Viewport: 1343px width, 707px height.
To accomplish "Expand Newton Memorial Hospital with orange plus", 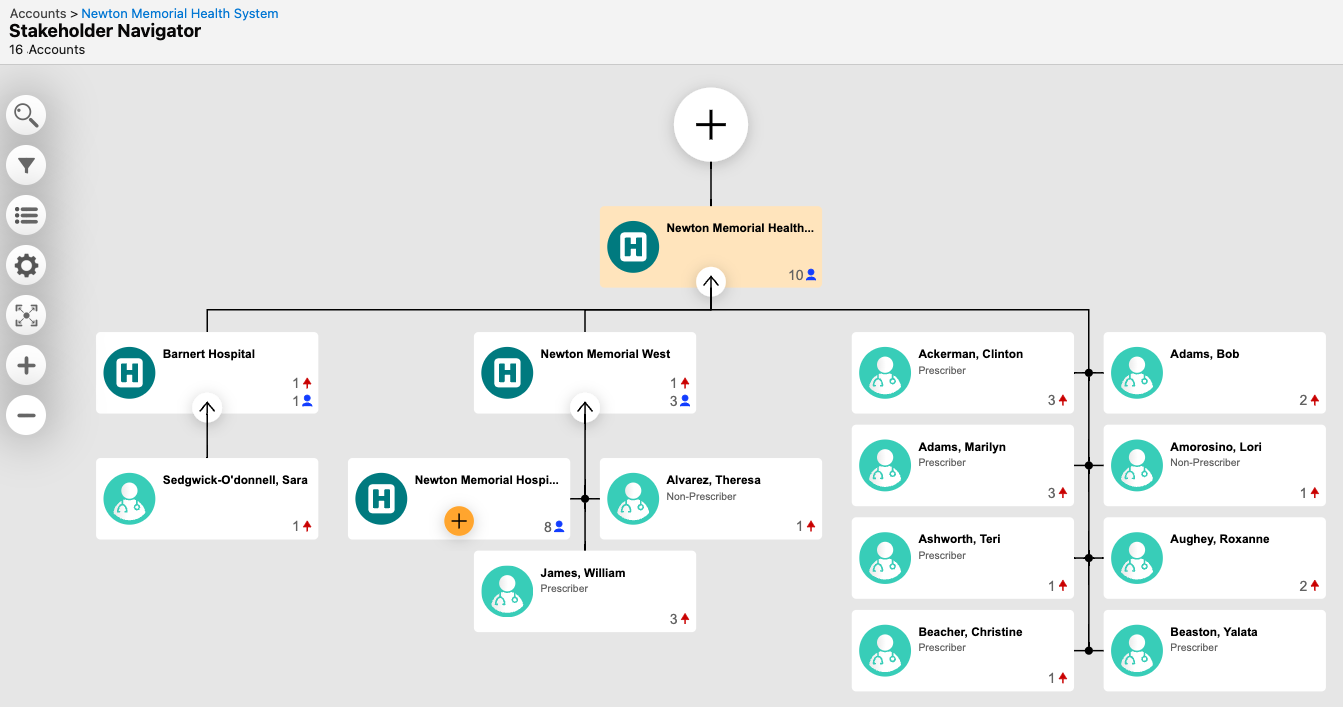I will click(x=458, y=521).
